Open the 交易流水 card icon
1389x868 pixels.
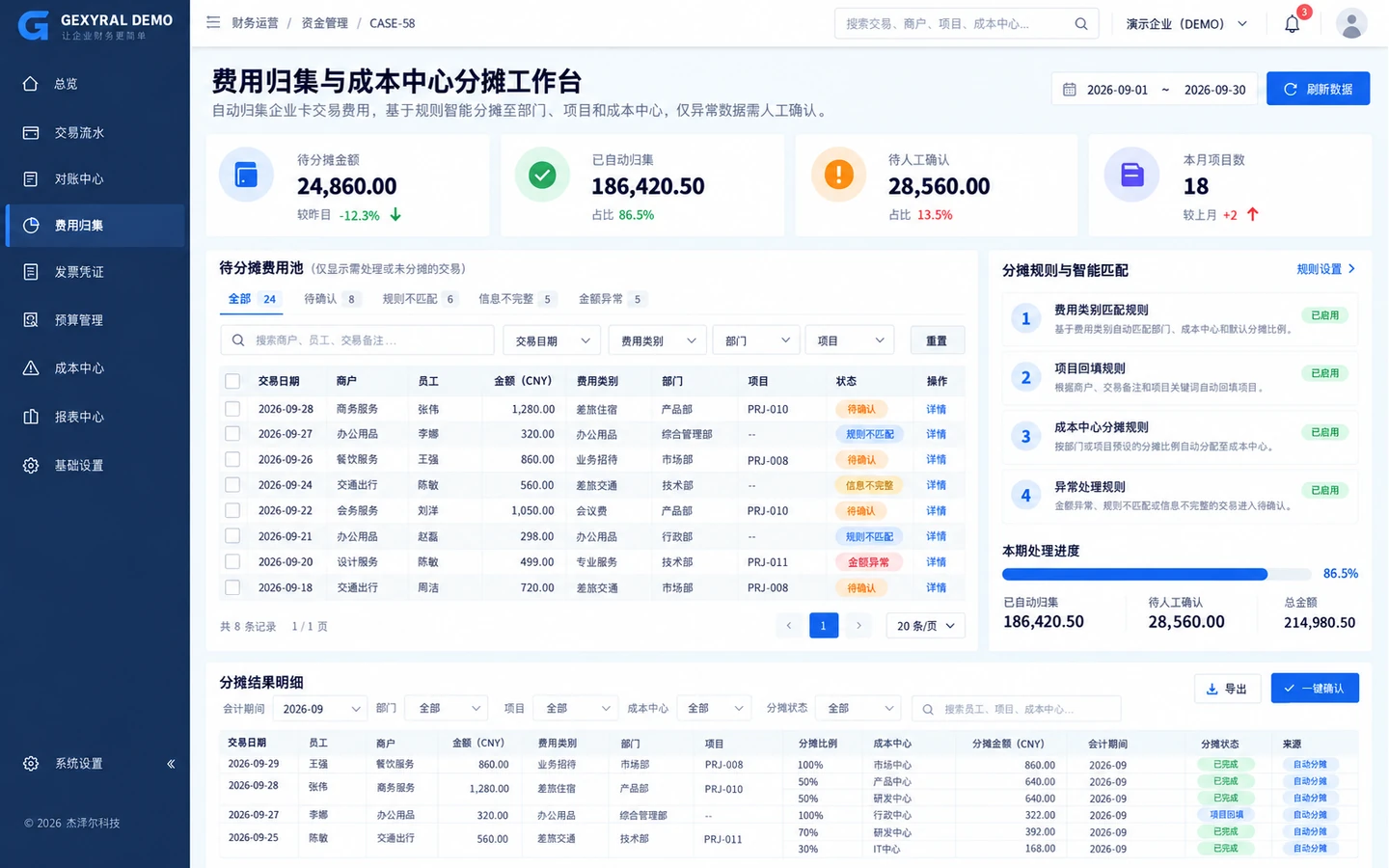click(x=31, y=132)
